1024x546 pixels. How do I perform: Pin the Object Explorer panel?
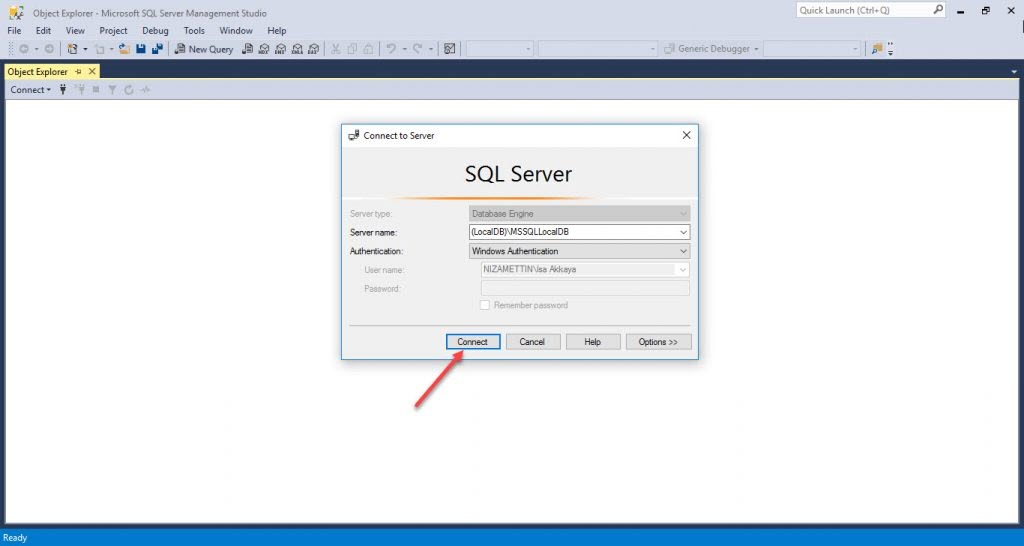point(78,72)
